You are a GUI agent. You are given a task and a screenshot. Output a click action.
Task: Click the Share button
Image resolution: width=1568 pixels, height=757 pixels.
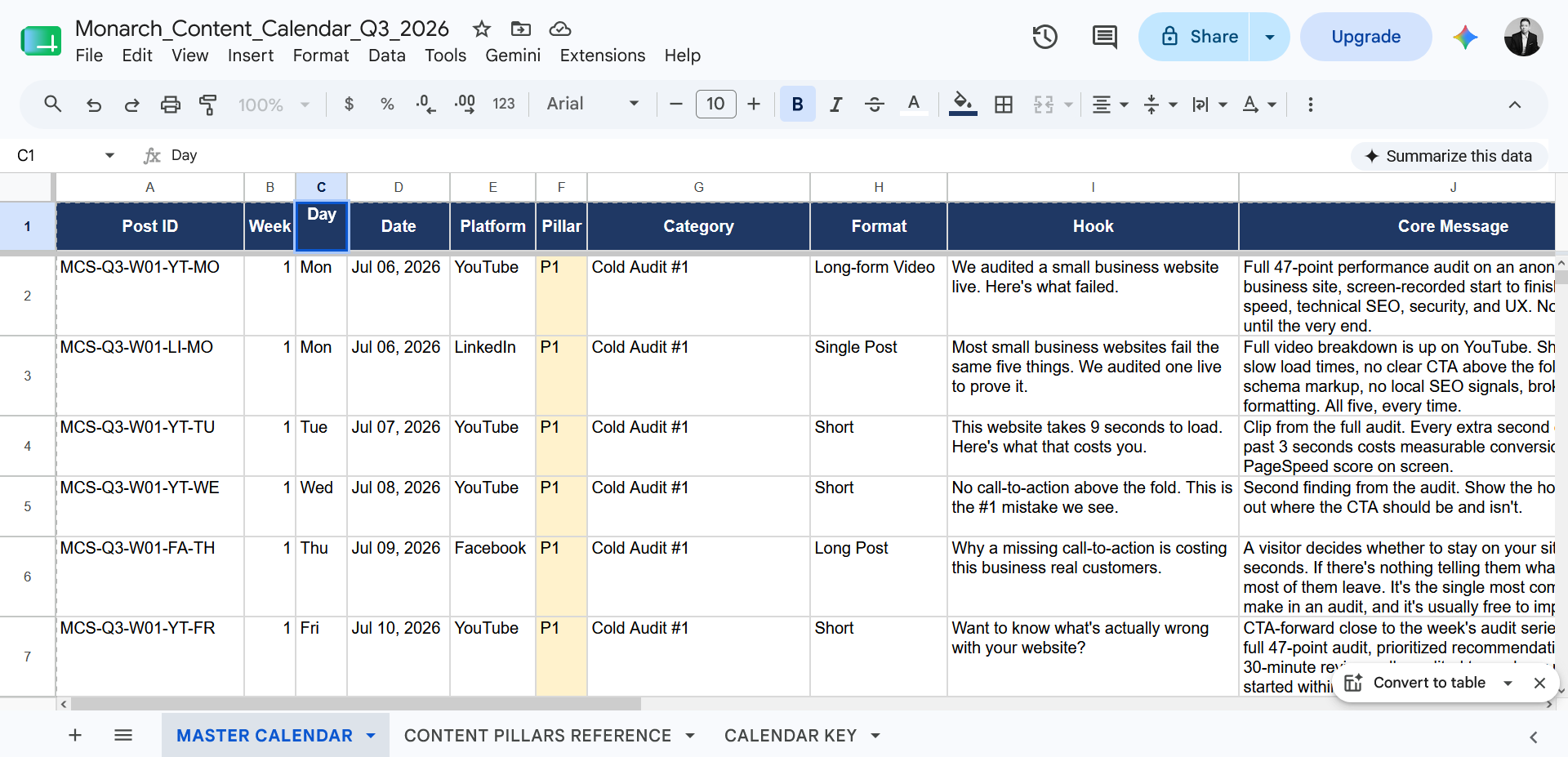click(x=1194, y=37)
